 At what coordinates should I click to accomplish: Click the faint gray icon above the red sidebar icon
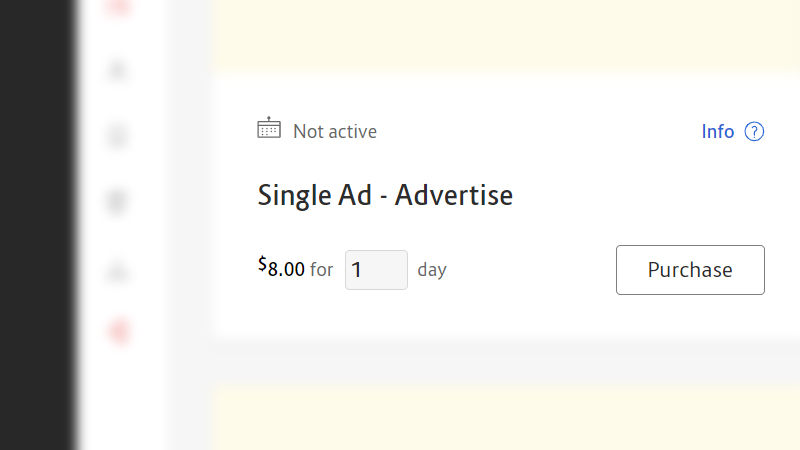119,270
